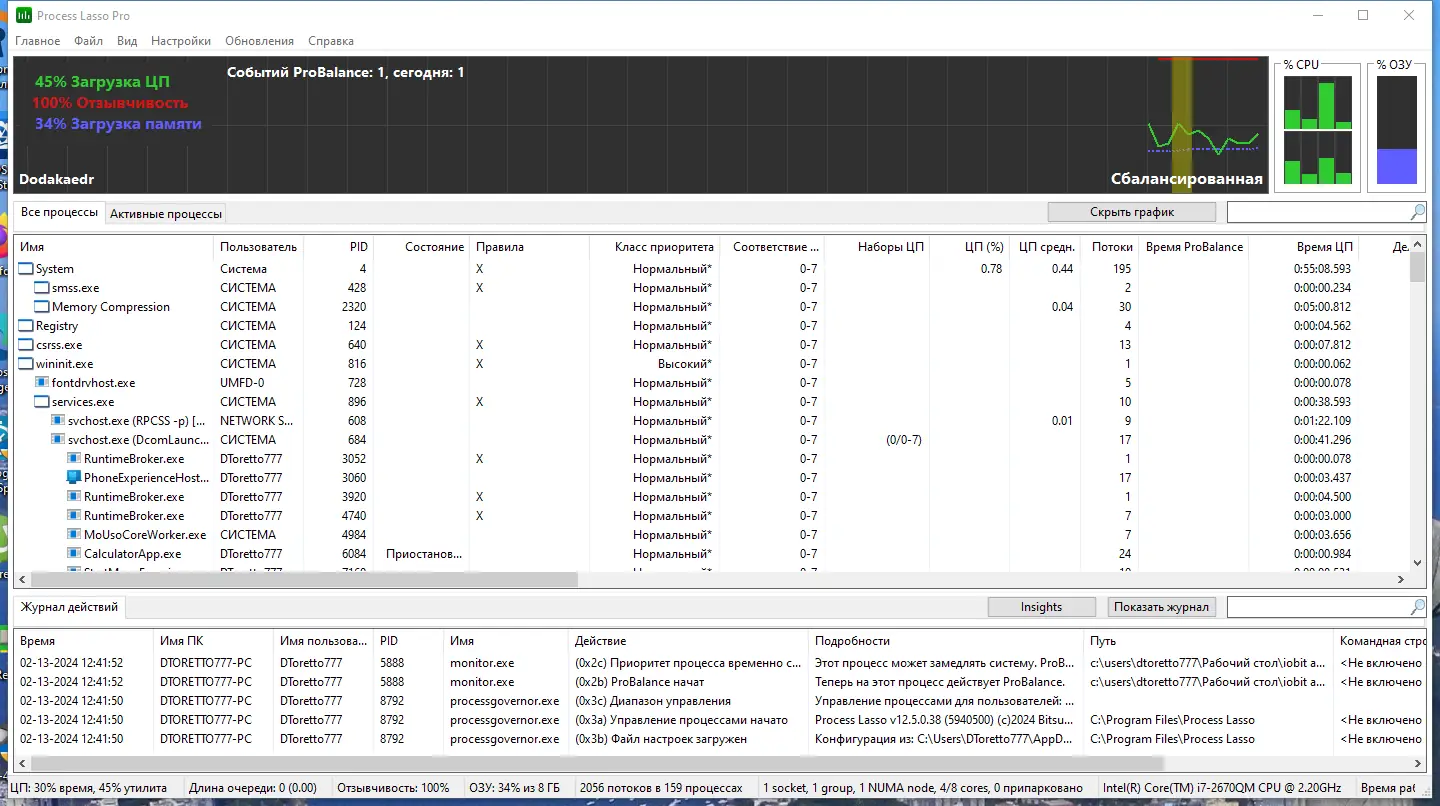Image resolution: width=1440 pixels, height=806 pixels.
Task: Select the Registry process icon
Action: [x=26, y=326]
